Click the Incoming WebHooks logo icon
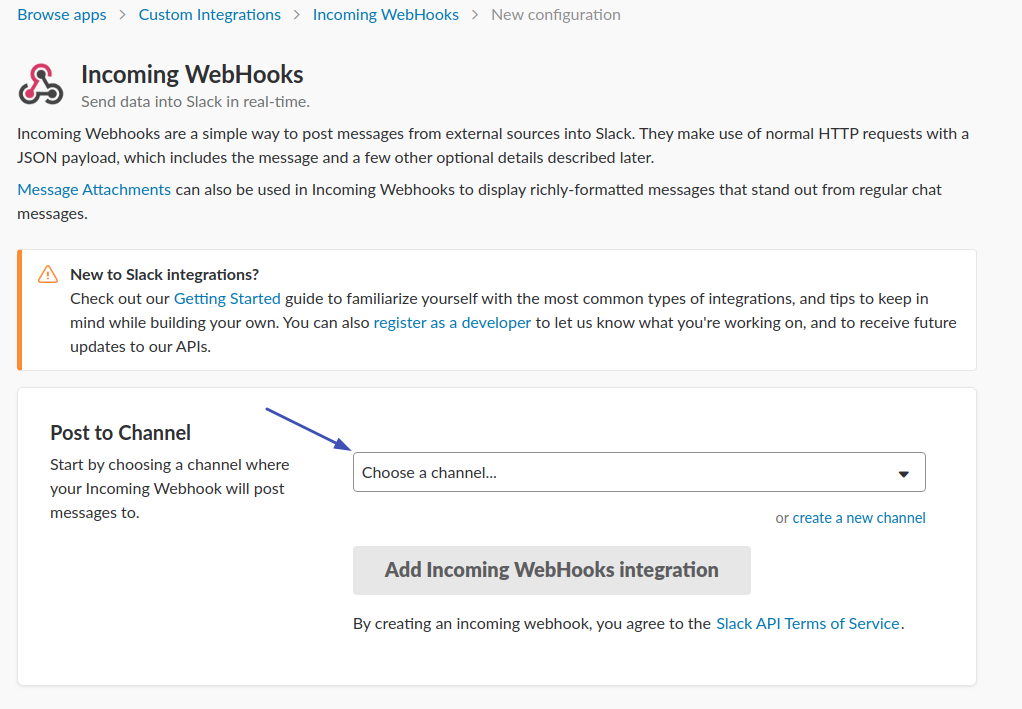The image size is (1022, 709). click(x=41, y=84)
